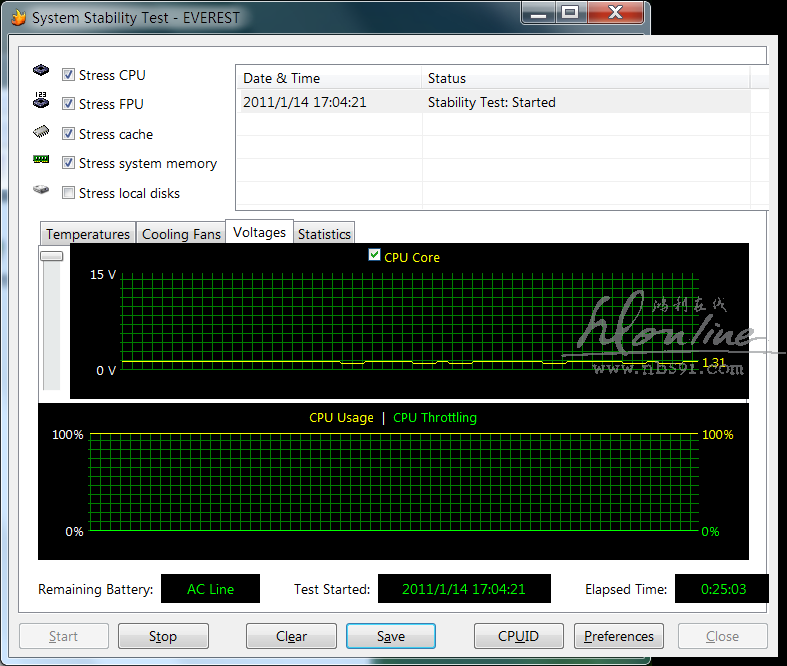Click the cache chip icon

pos(41,131)
